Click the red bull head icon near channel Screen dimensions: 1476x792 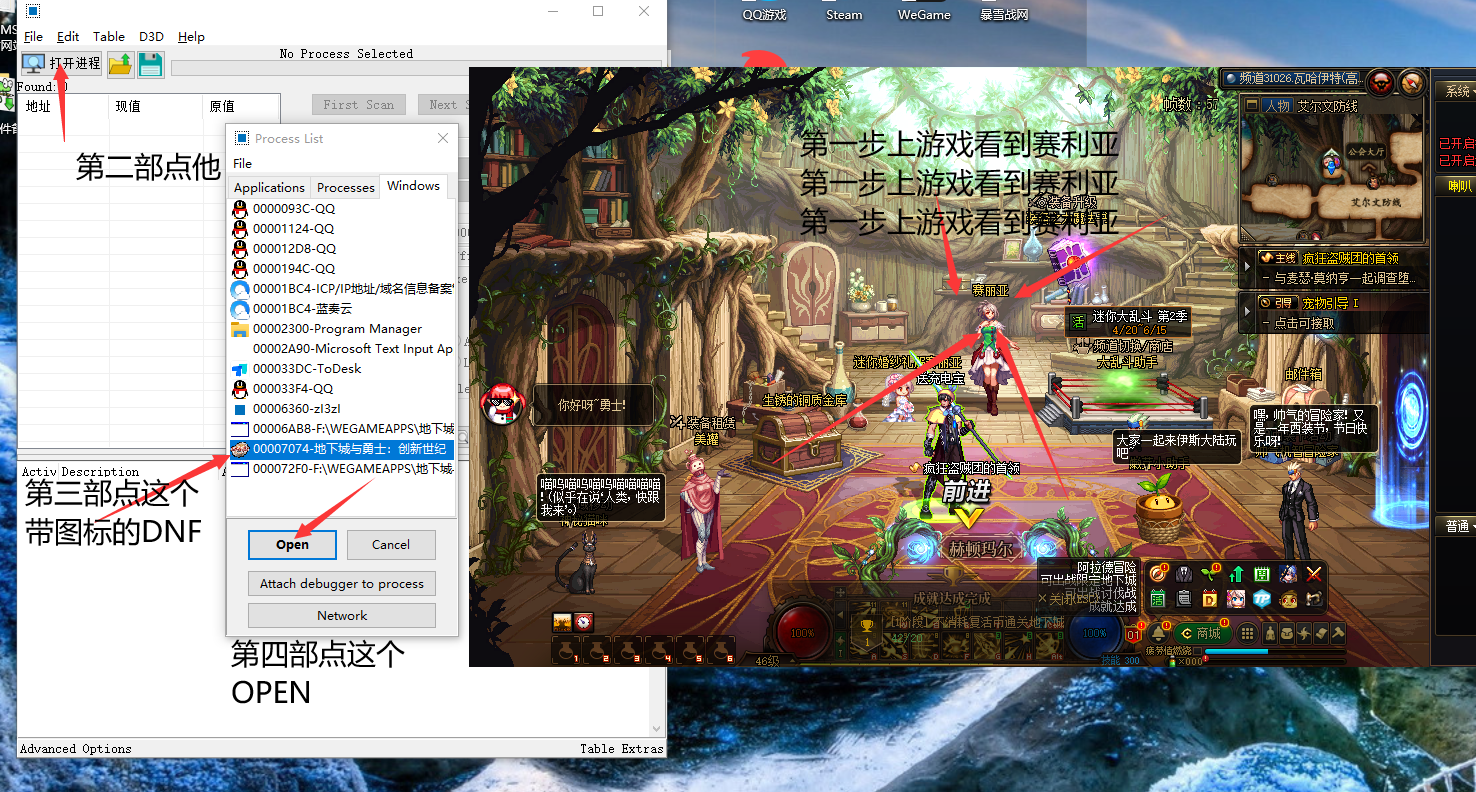1381,81
